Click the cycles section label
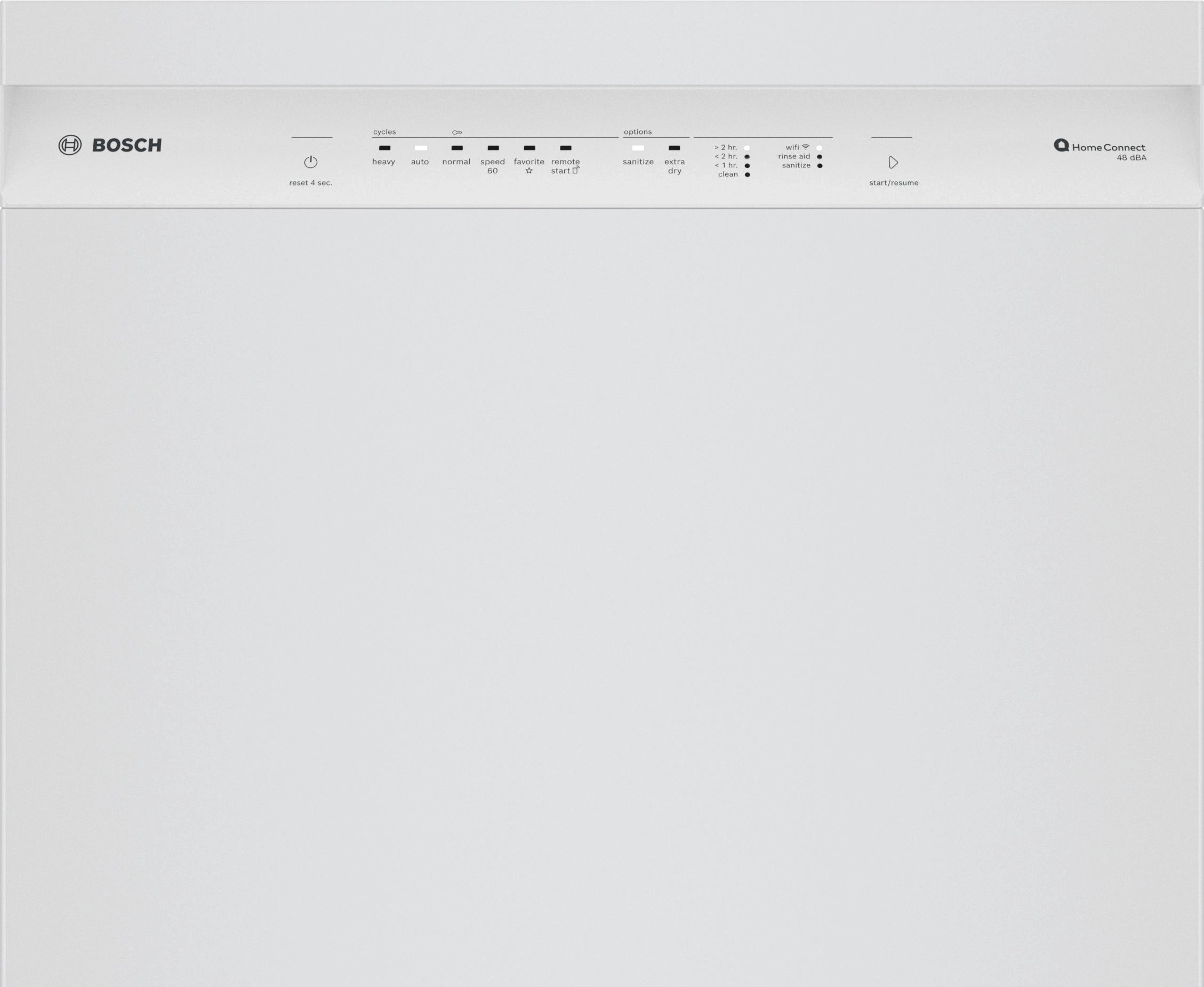1204x987 pixels. coord(383,131)
